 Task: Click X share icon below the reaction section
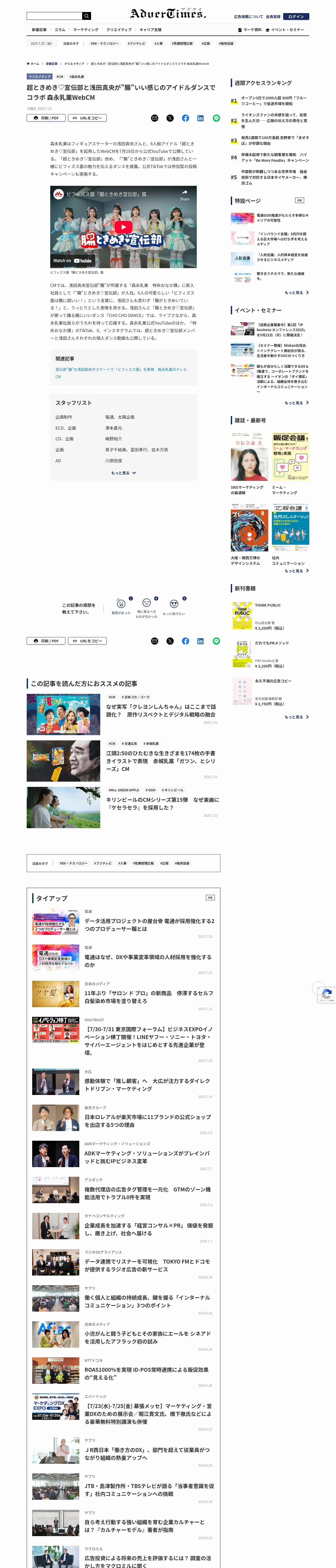(170, 641)
